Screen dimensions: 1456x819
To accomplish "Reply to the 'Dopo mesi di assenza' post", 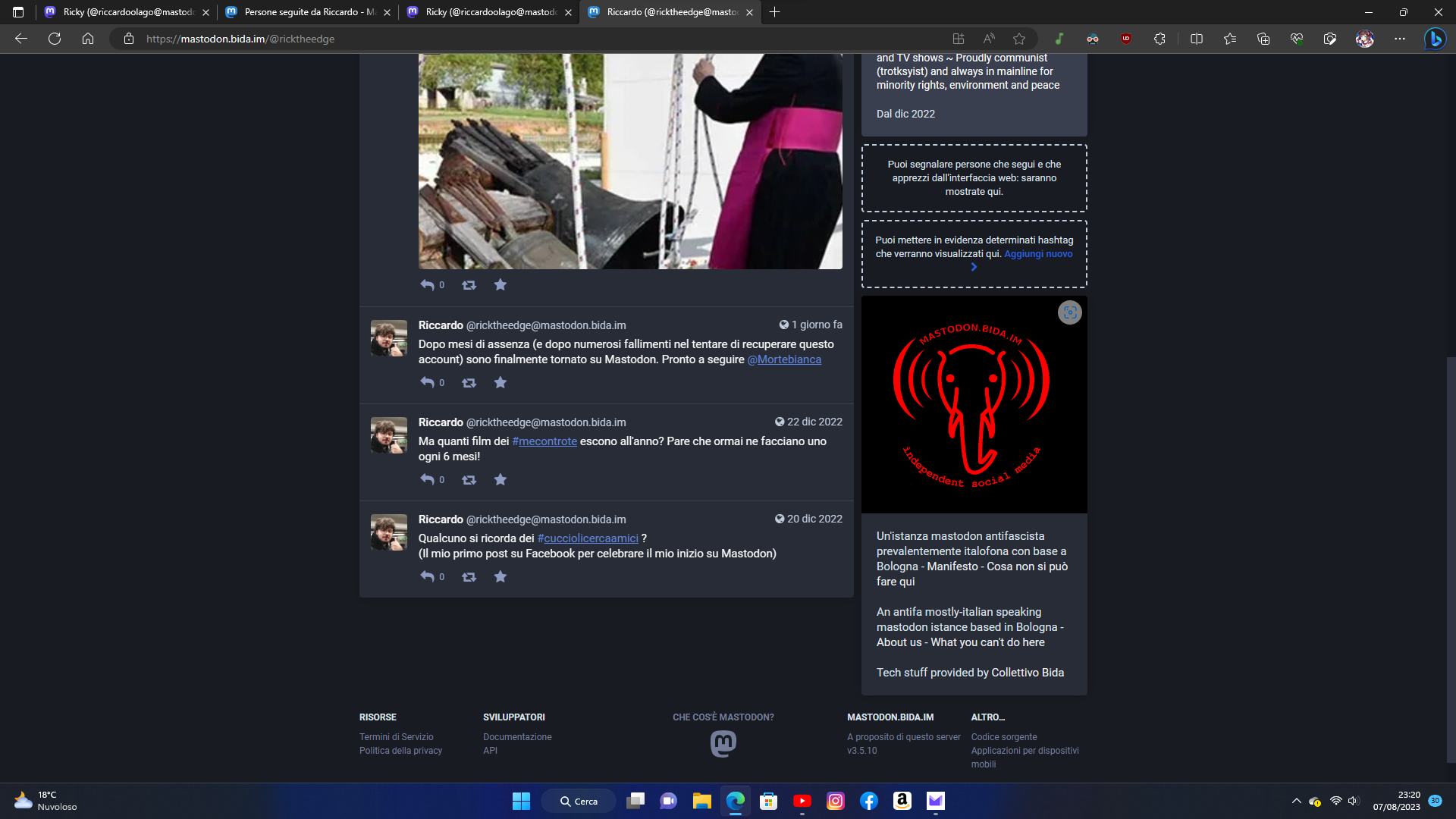I will coord(428,383).
